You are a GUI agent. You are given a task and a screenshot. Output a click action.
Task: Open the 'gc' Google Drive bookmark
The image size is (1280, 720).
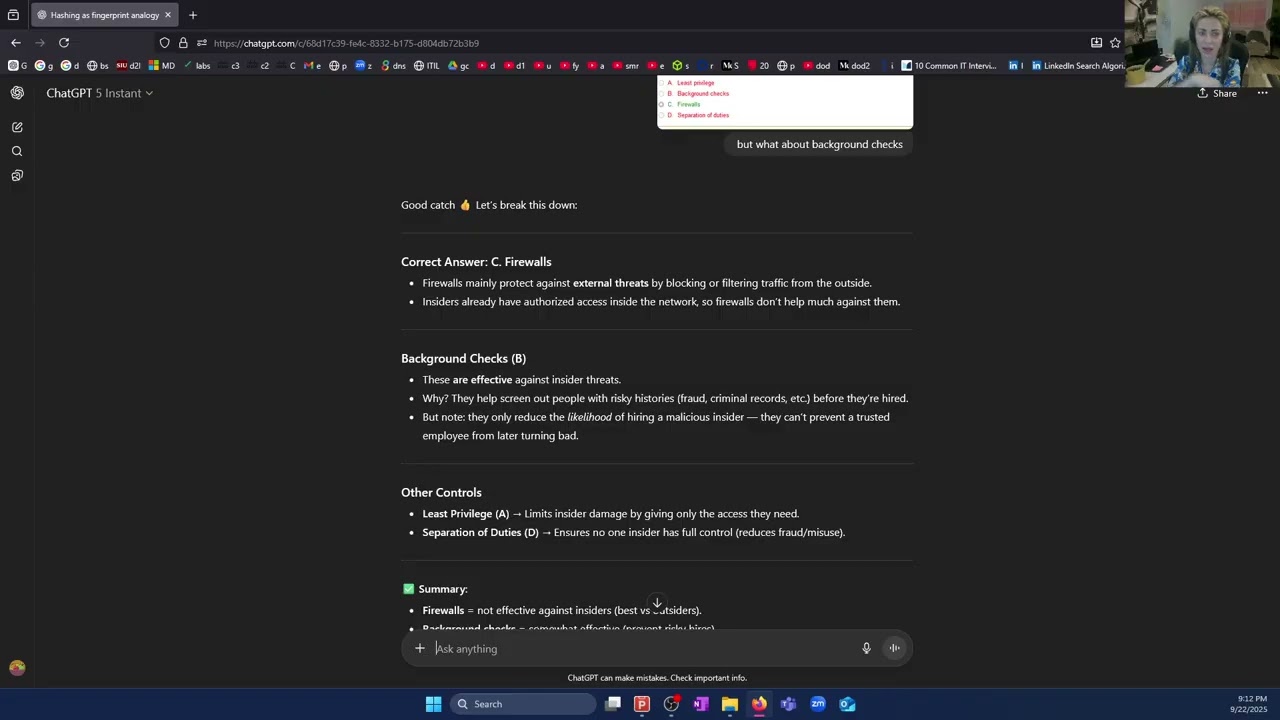click(x=459, y=66)
